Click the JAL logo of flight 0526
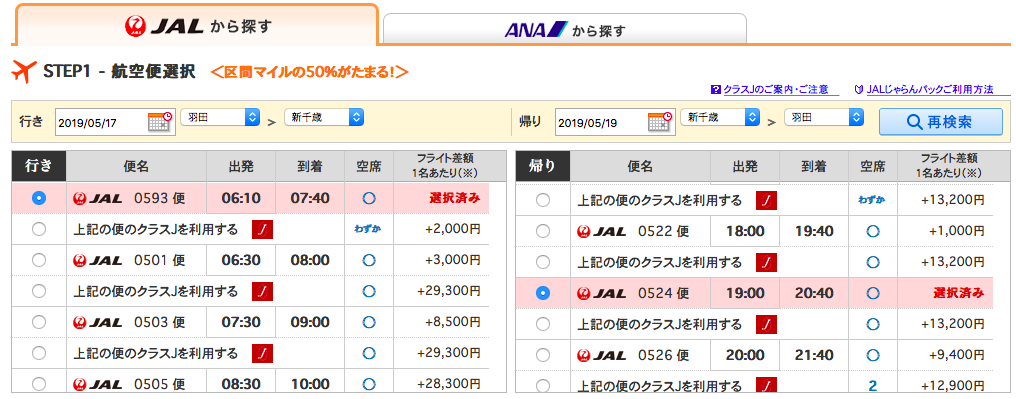The width and height of the screenshot is (1016, 399). tap(601, 355)
